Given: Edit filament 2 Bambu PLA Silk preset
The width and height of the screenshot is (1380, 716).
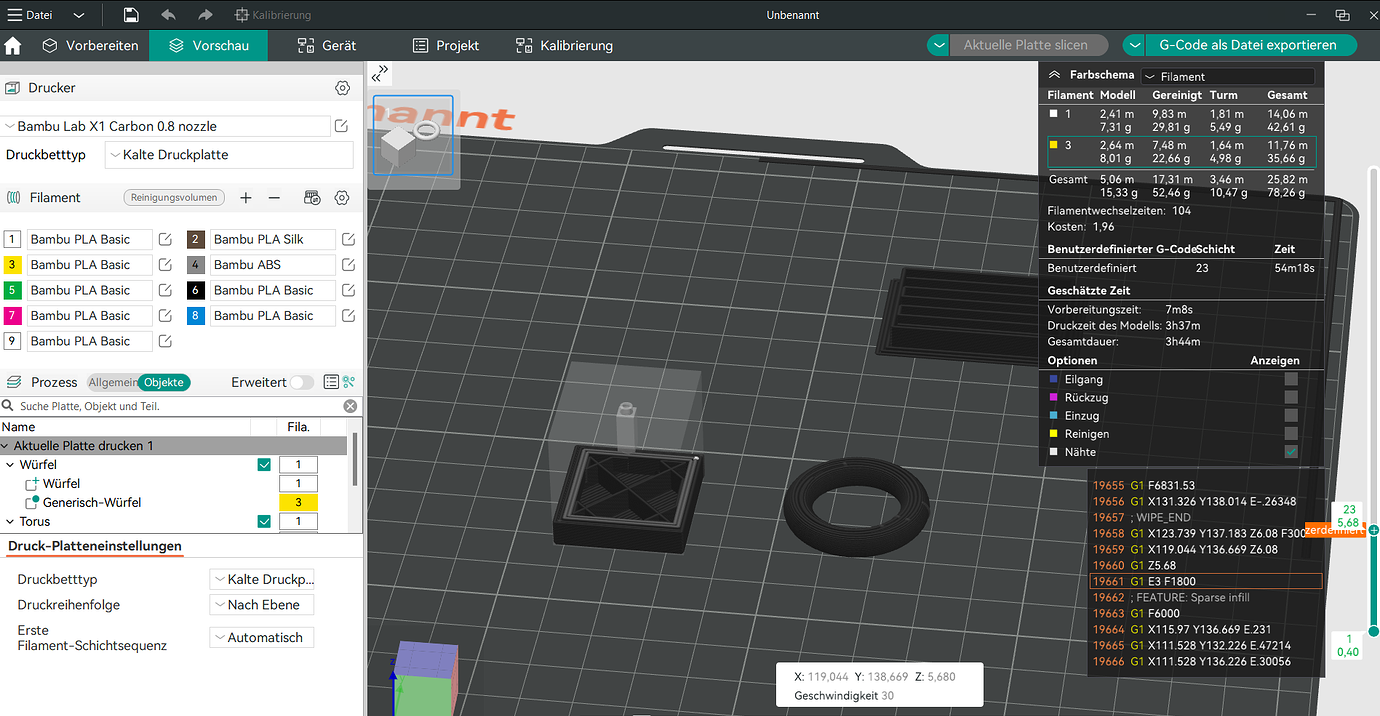Looking at the screenshot, I should [349, 239].
